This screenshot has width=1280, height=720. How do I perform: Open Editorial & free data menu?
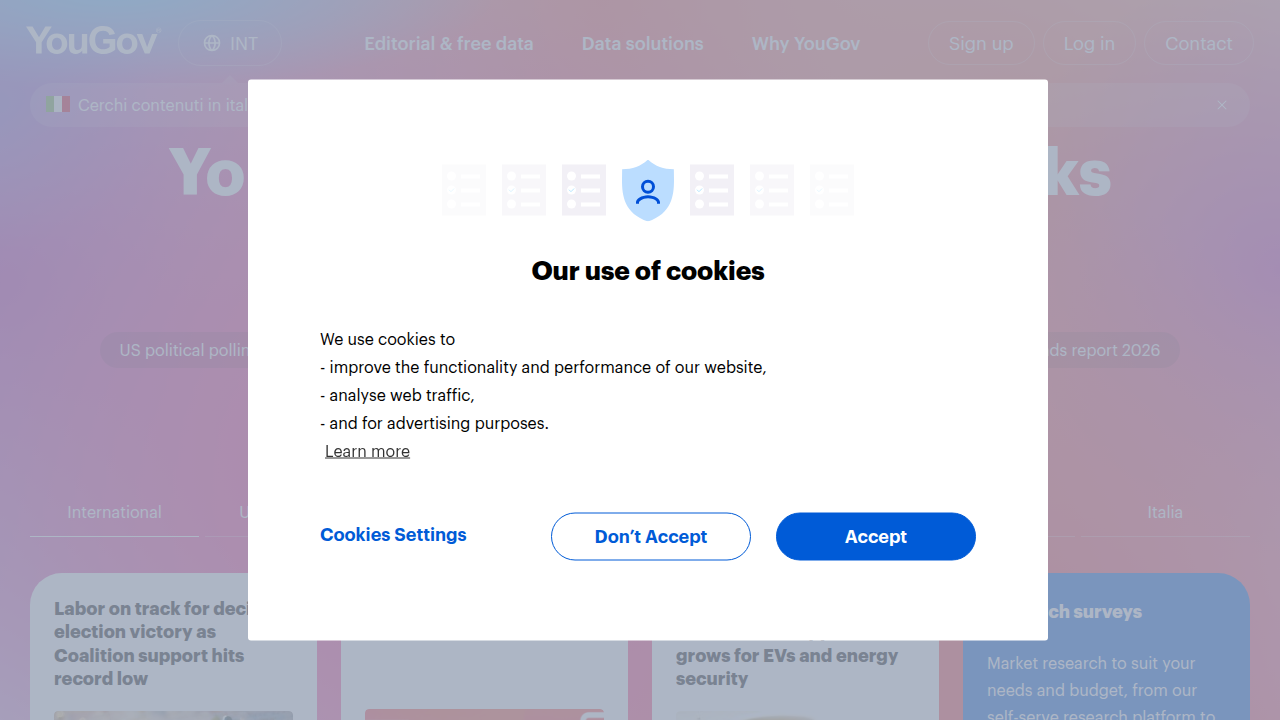click(x=448, y=44)
